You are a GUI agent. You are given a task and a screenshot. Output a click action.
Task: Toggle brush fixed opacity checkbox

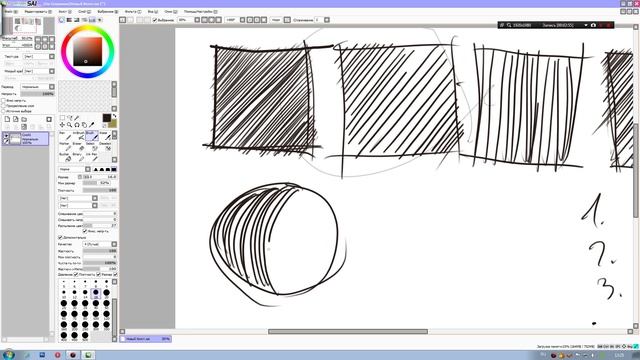point(85,231)
